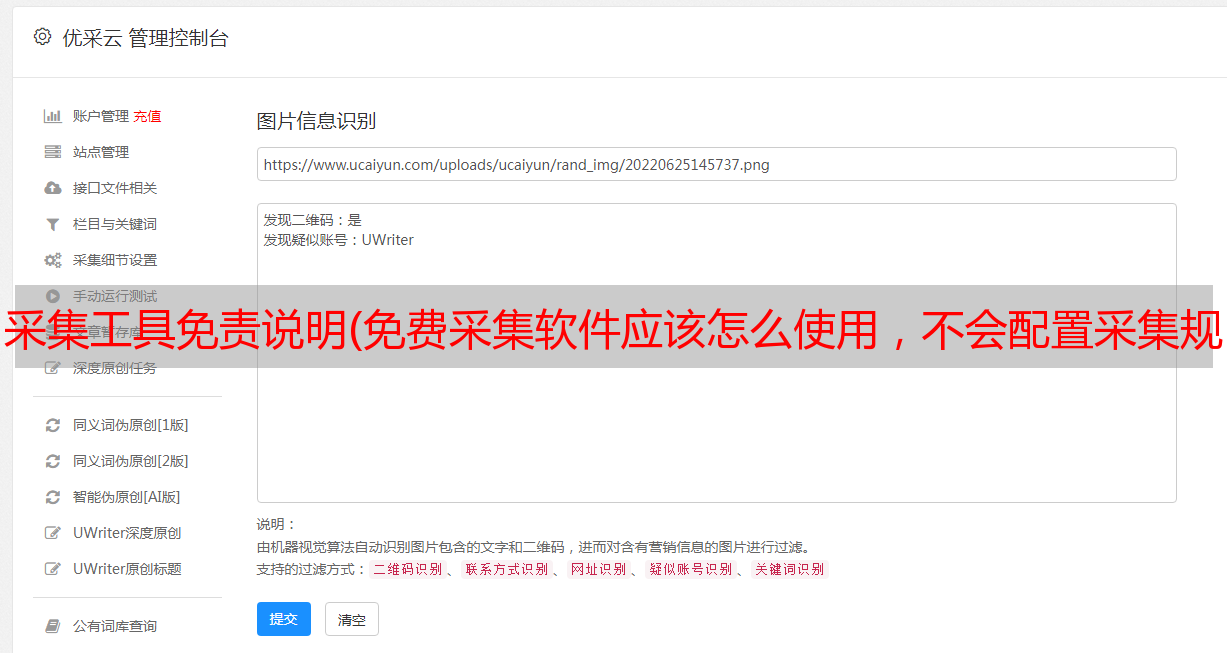
Task: Open 站点管理 menu item
Action: coord(101,152)
